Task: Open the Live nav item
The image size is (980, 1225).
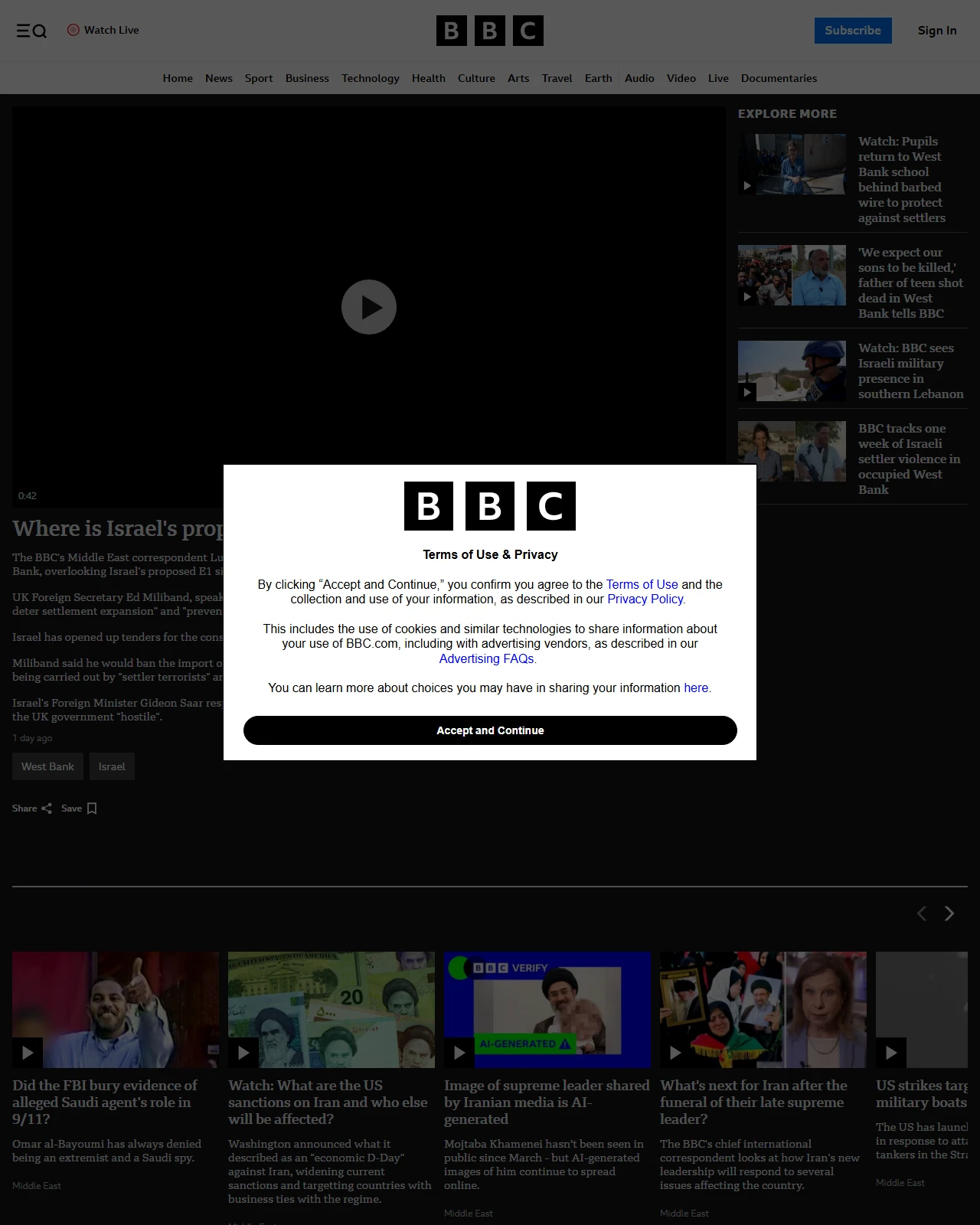Action: 718,78
